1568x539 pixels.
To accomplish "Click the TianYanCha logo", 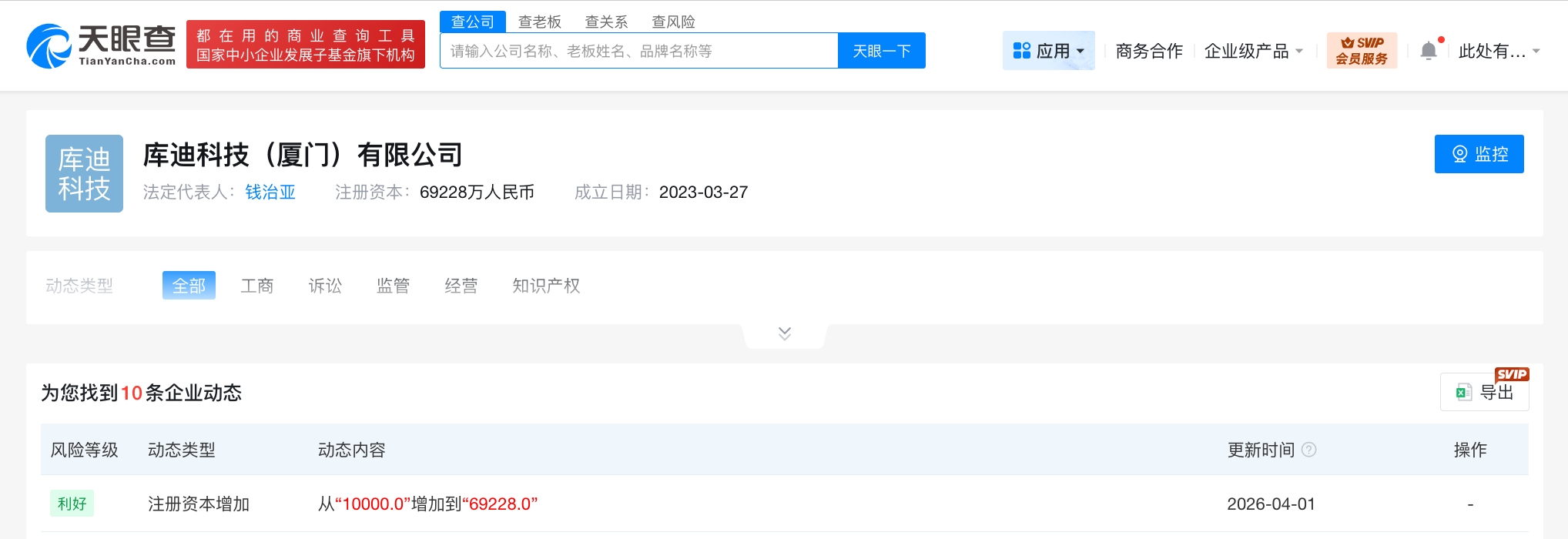I will click(101, 46).
